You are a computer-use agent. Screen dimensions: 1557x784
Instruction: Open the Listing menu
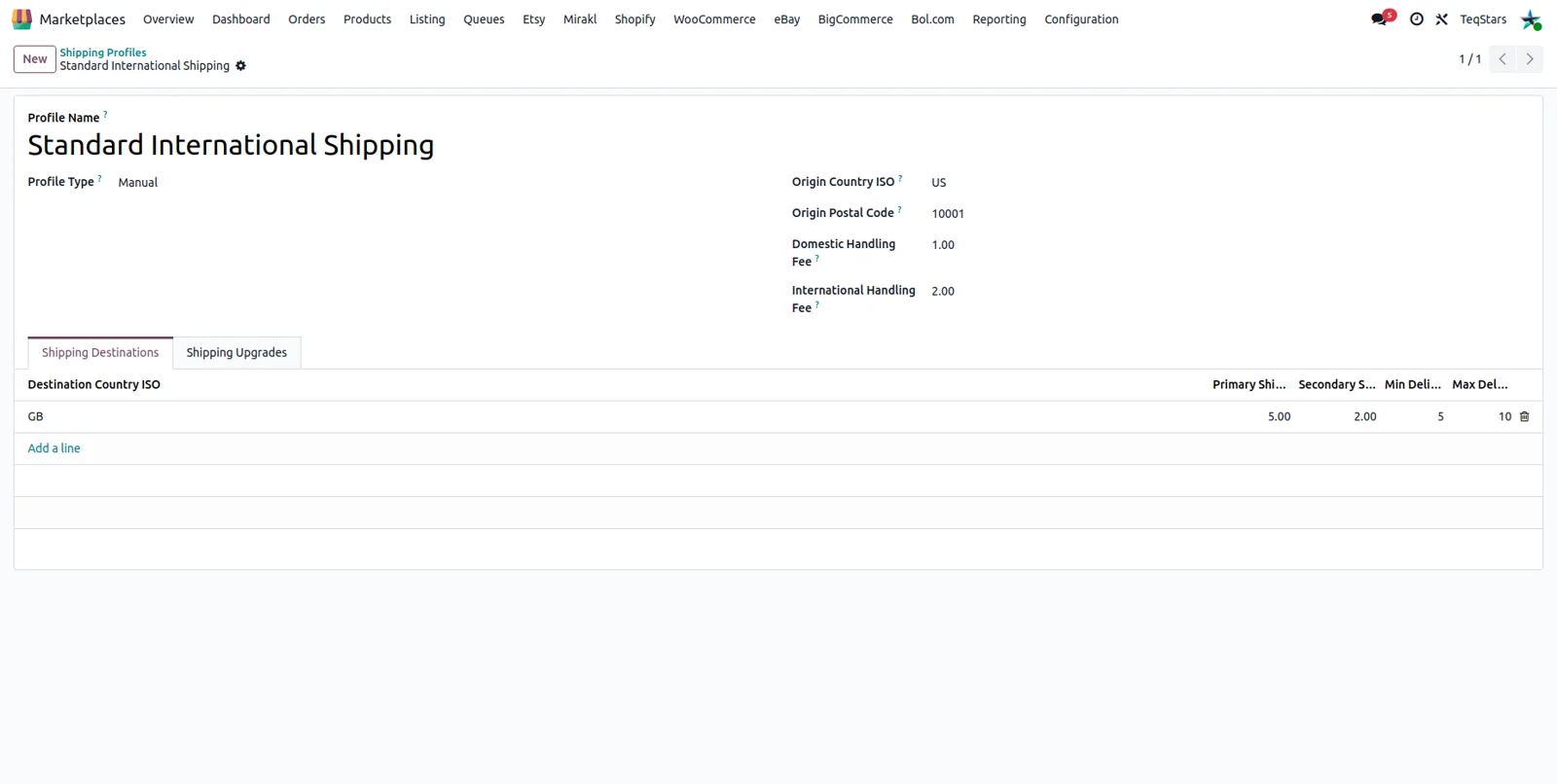[x=427, y=19]
